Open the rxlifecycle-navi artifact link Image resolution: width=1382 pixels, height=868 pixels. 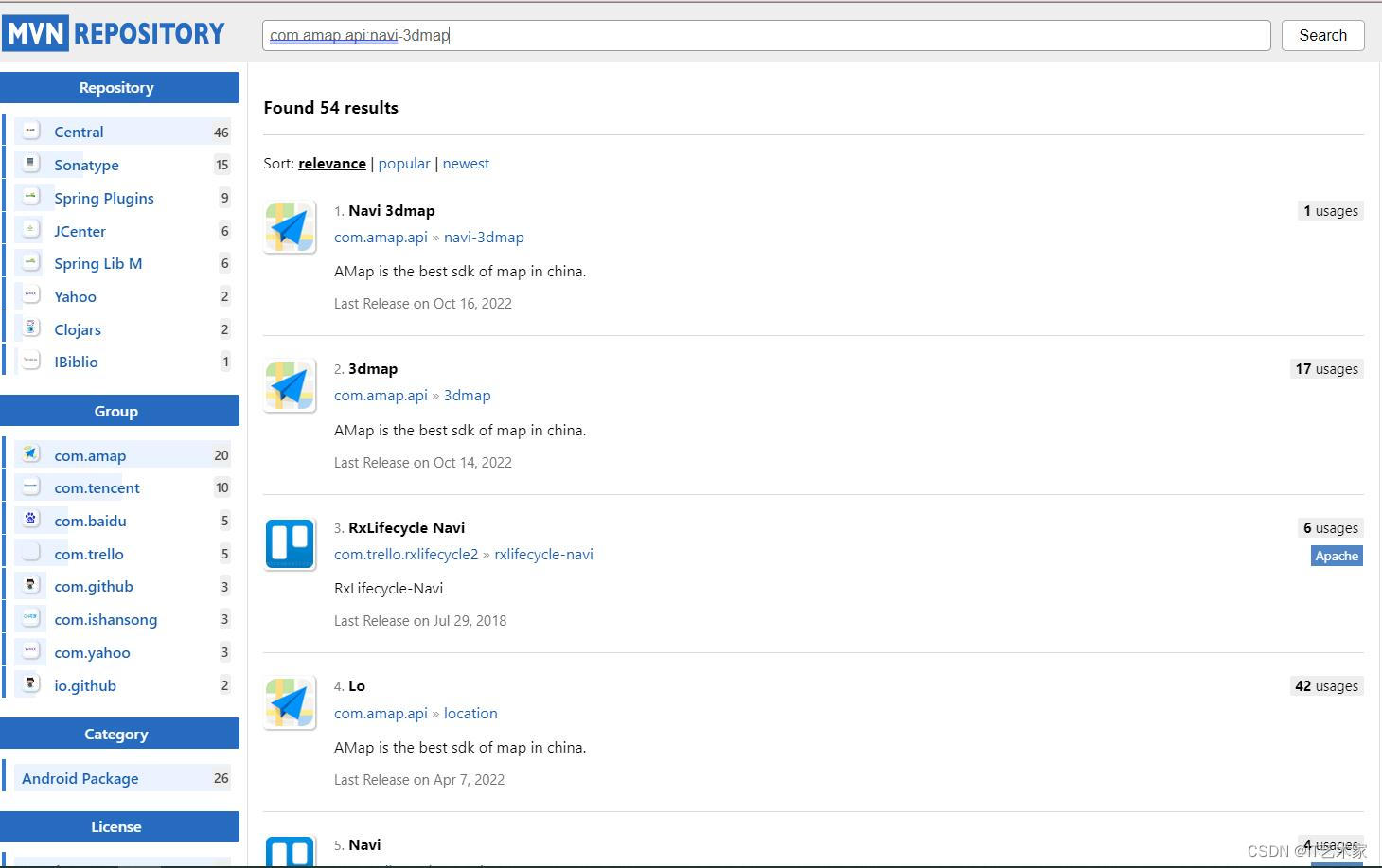543,554
